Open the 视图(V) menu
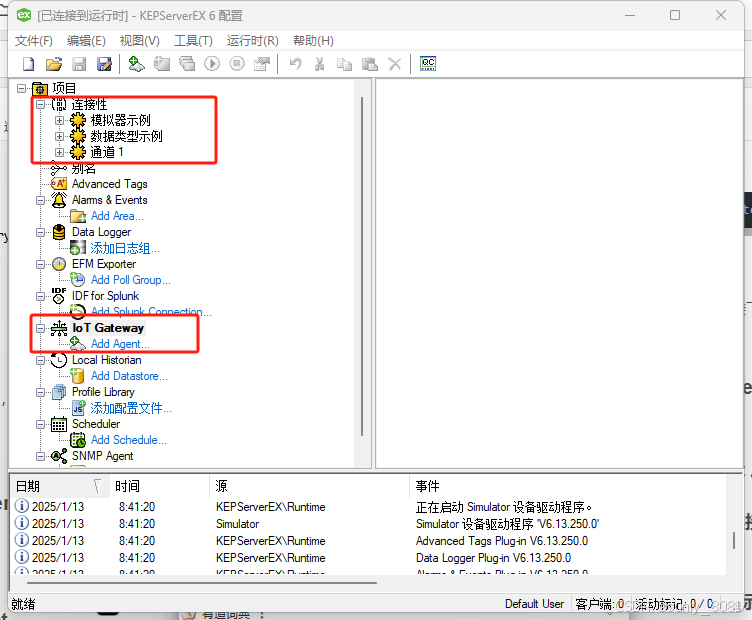Viewport: 752px width, 620px height. point(140,41)
